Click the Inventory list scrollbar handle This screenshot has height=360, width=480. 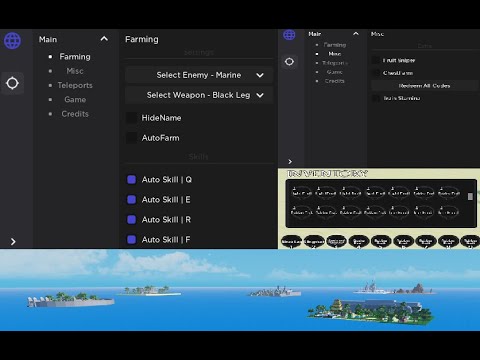(470, 197)
